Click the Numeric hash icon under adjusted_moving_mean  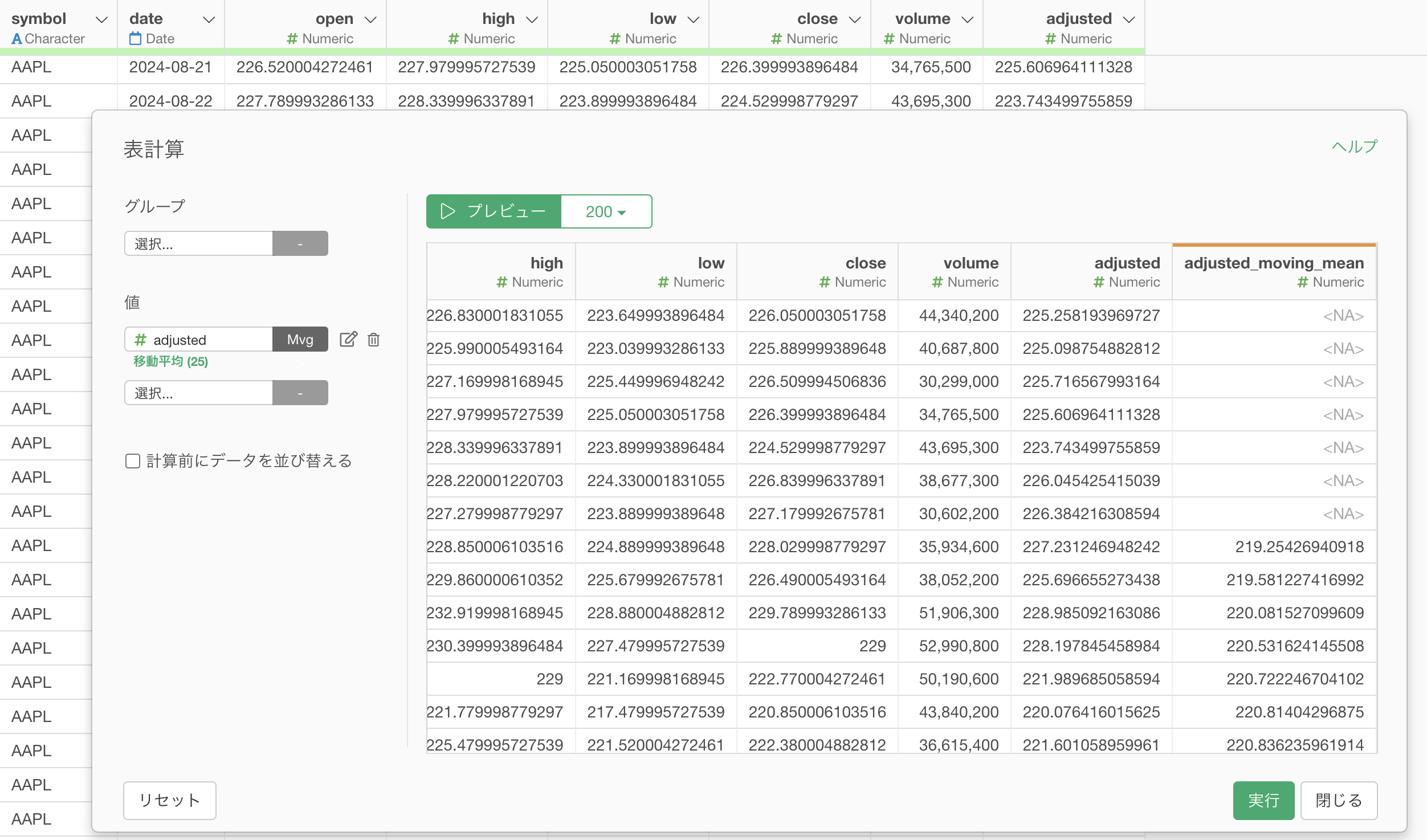click(1302, 282)
